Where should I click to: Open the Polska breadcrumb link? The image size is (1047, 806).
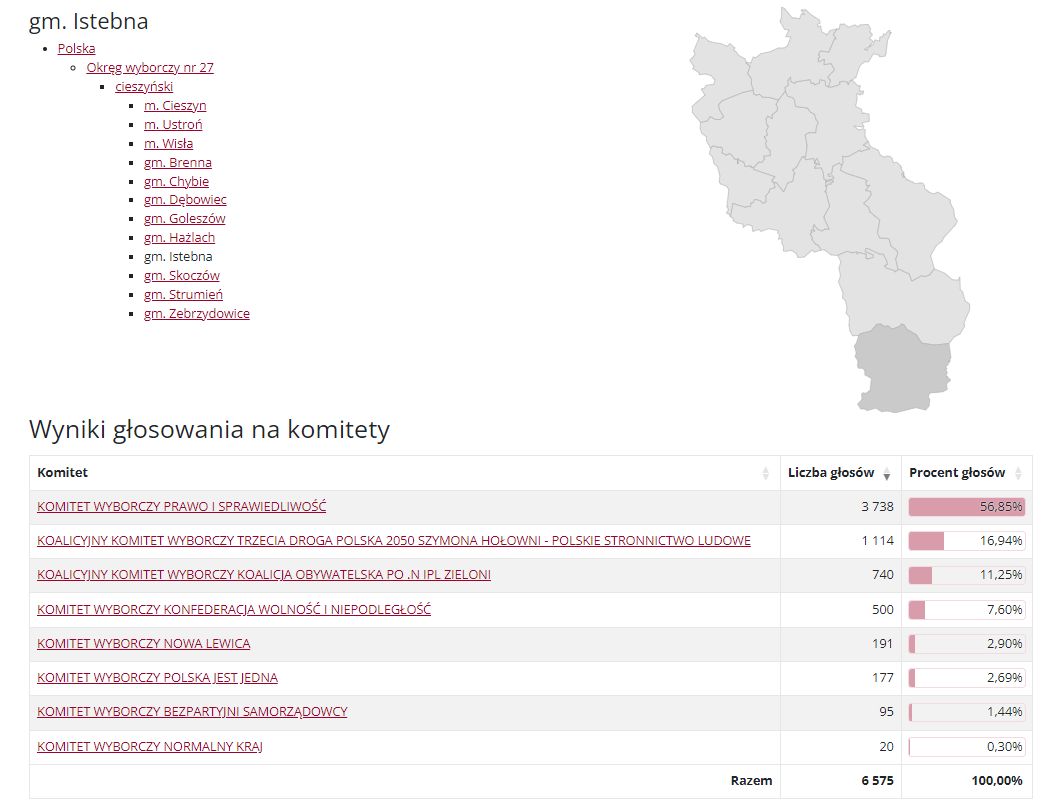[x=77, y=48]
